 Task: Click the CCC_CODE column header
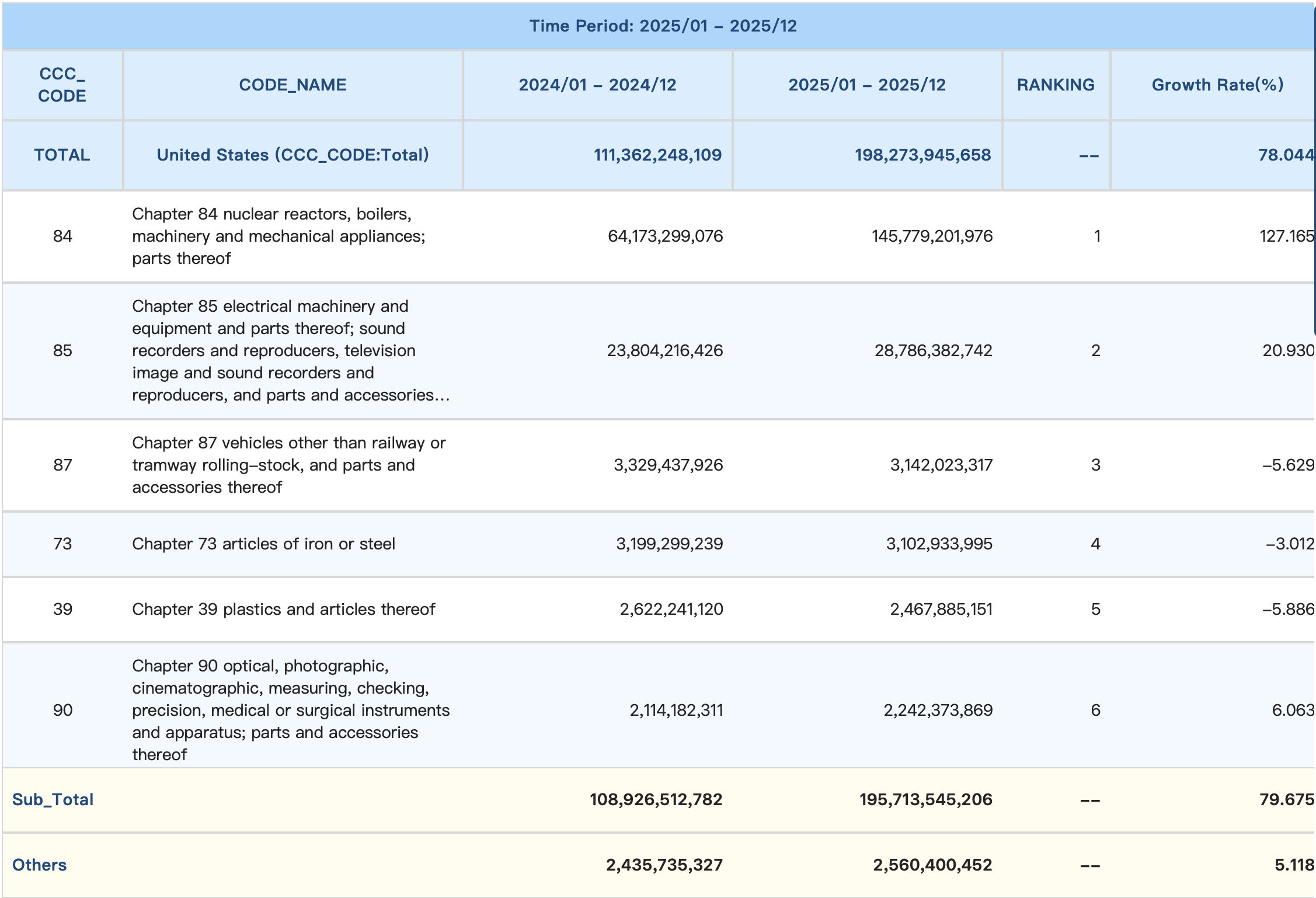click(62, 85)
